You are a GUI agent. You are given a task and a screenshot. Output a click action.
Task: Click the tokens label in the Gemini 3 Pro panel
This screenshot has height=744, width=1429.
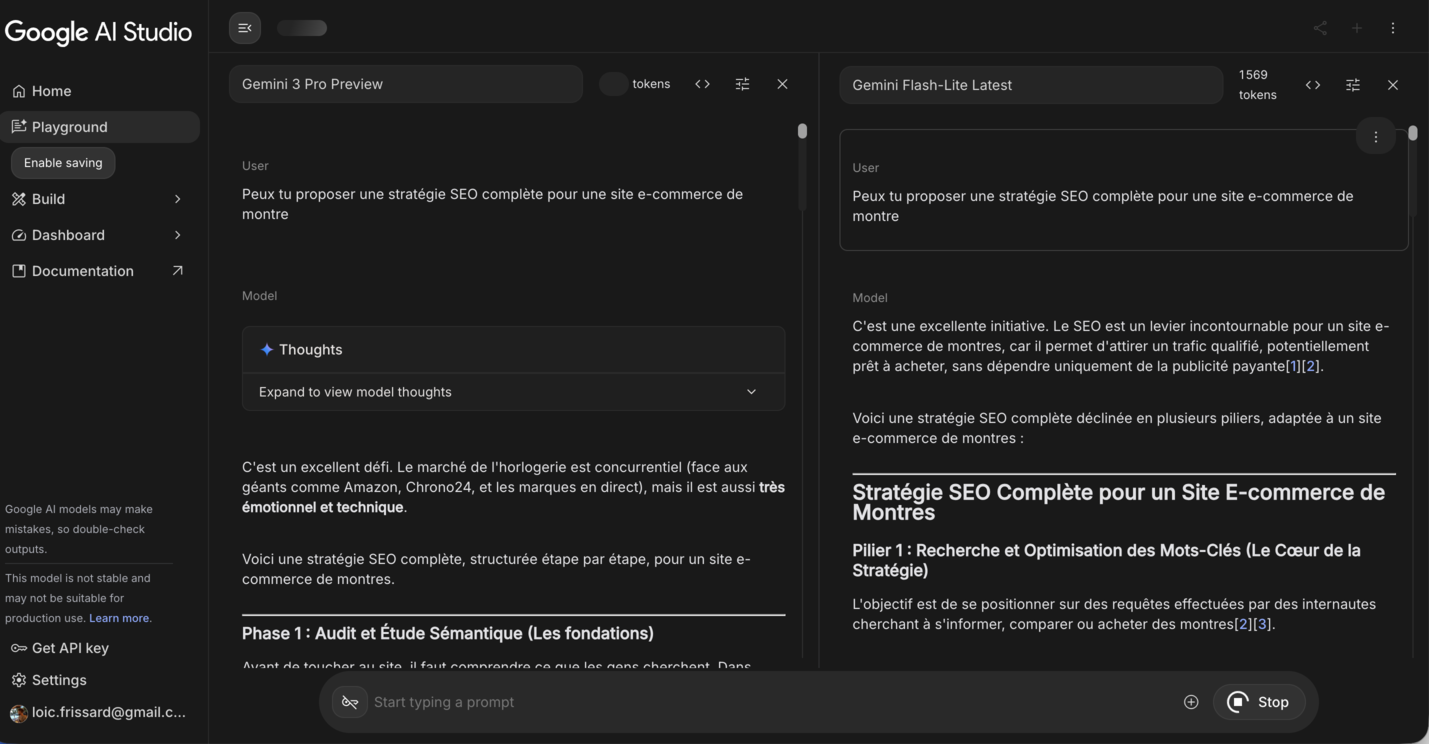[x=651, y=84]
